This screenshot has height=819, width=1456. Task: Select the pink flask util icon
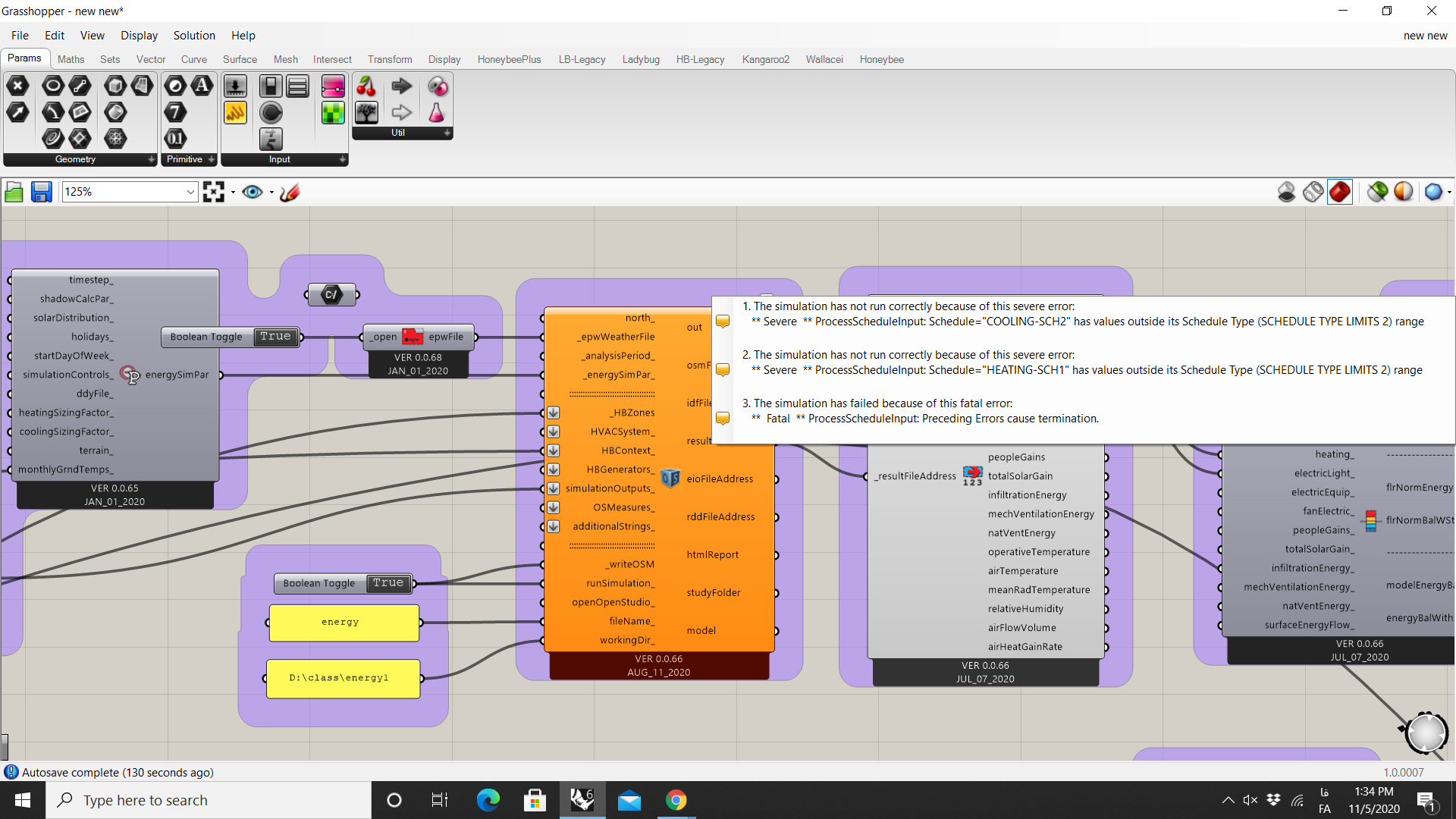tap(437, 112)
